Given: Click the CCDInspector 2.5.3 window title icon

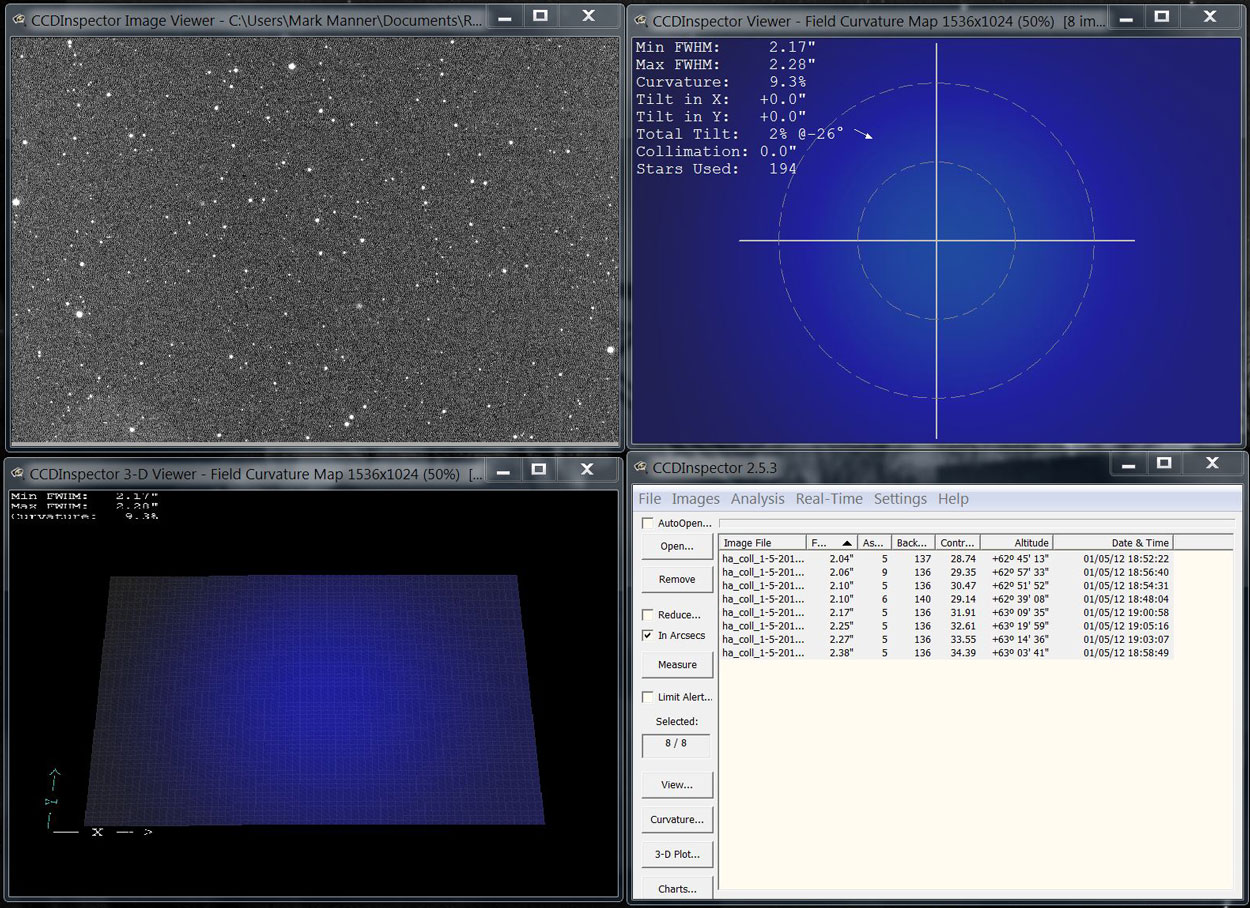Looking at the screenshot, I should point(640,468).
